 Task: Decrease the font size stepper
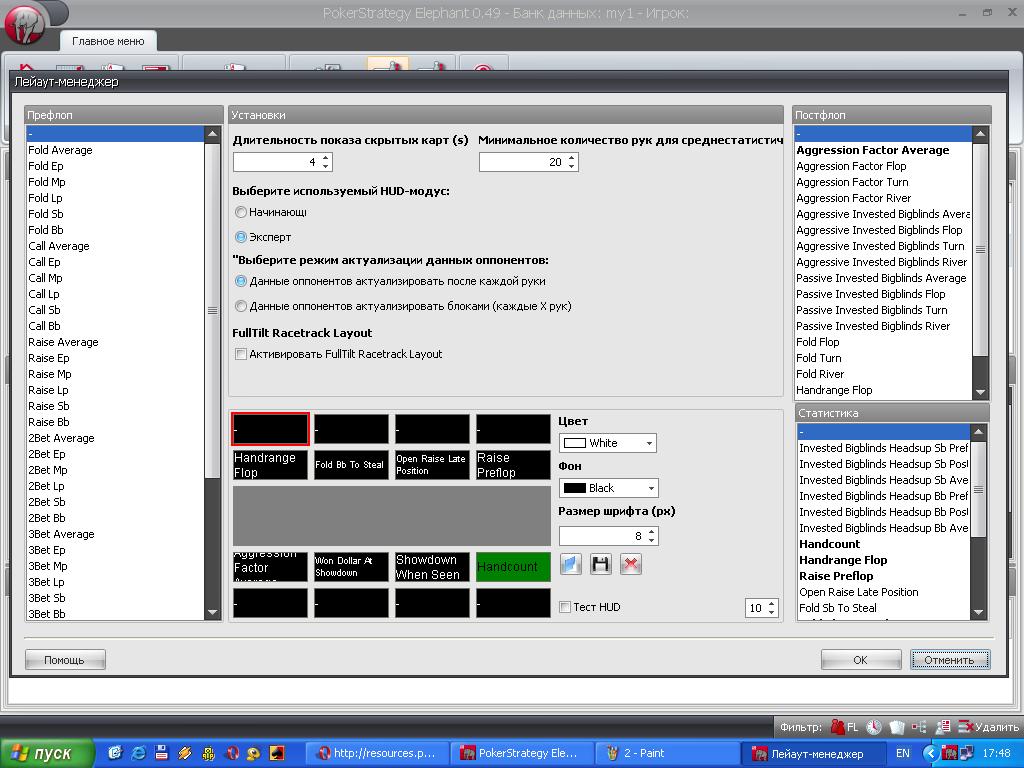point(651,540)
